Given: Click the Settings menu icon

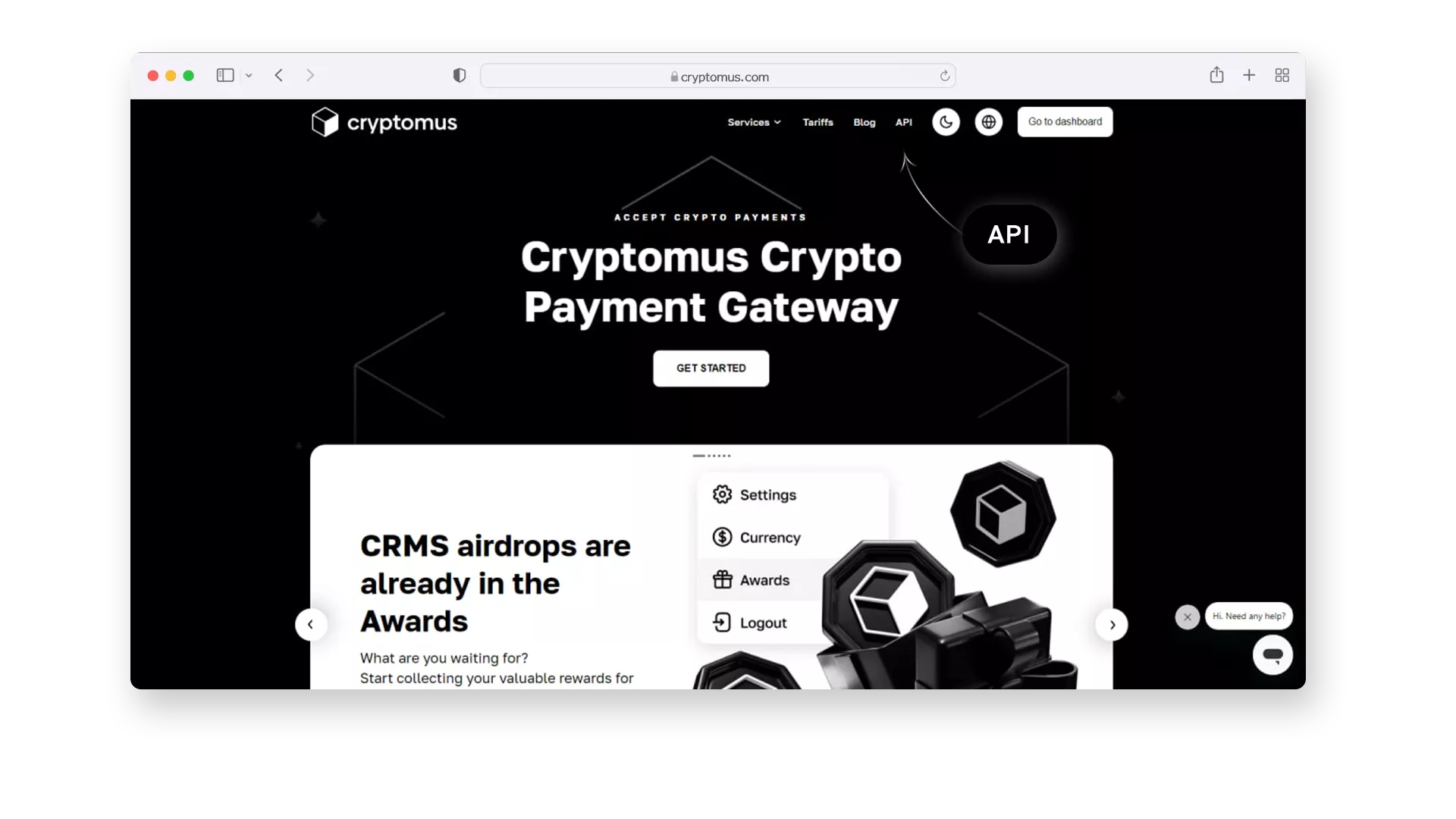Looking at the screenshot, I should 721,495.
